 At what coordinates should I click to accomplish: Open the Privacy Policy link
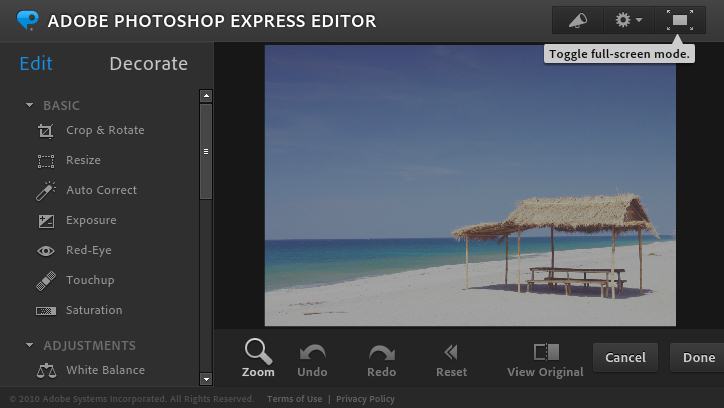365,399
